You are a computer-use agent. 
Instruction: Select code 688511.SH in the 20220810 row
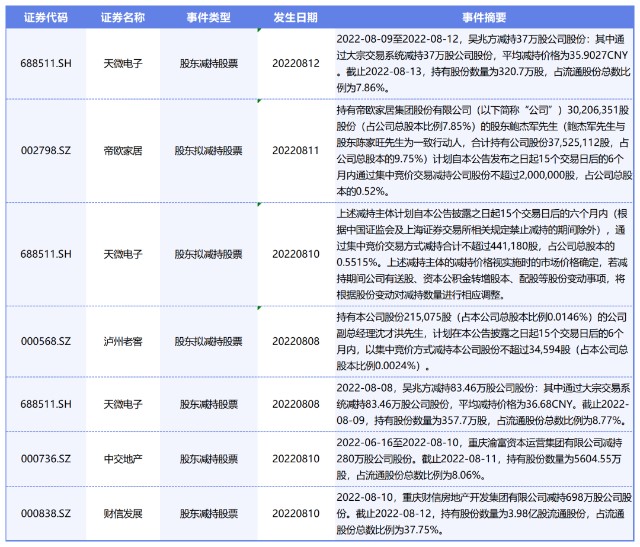(46, 254)
